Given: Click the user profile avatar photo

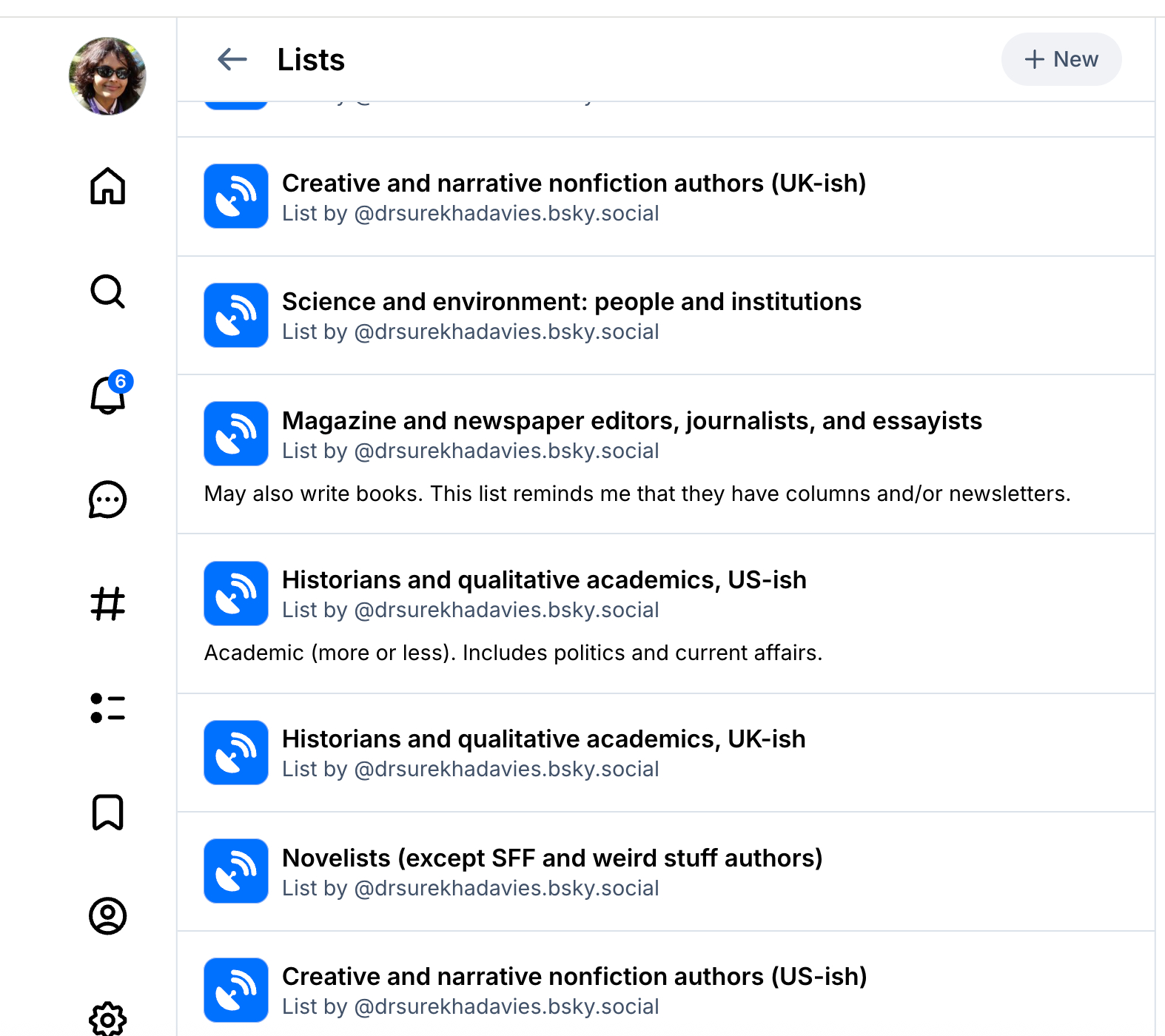Looking at the screenshot, I should pos(107,76).
